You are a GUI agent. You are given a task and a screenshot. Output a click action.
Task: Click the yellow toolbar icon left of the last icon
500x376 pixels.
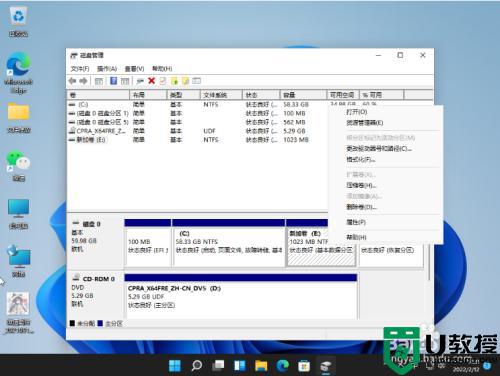(x=185, y=81)
